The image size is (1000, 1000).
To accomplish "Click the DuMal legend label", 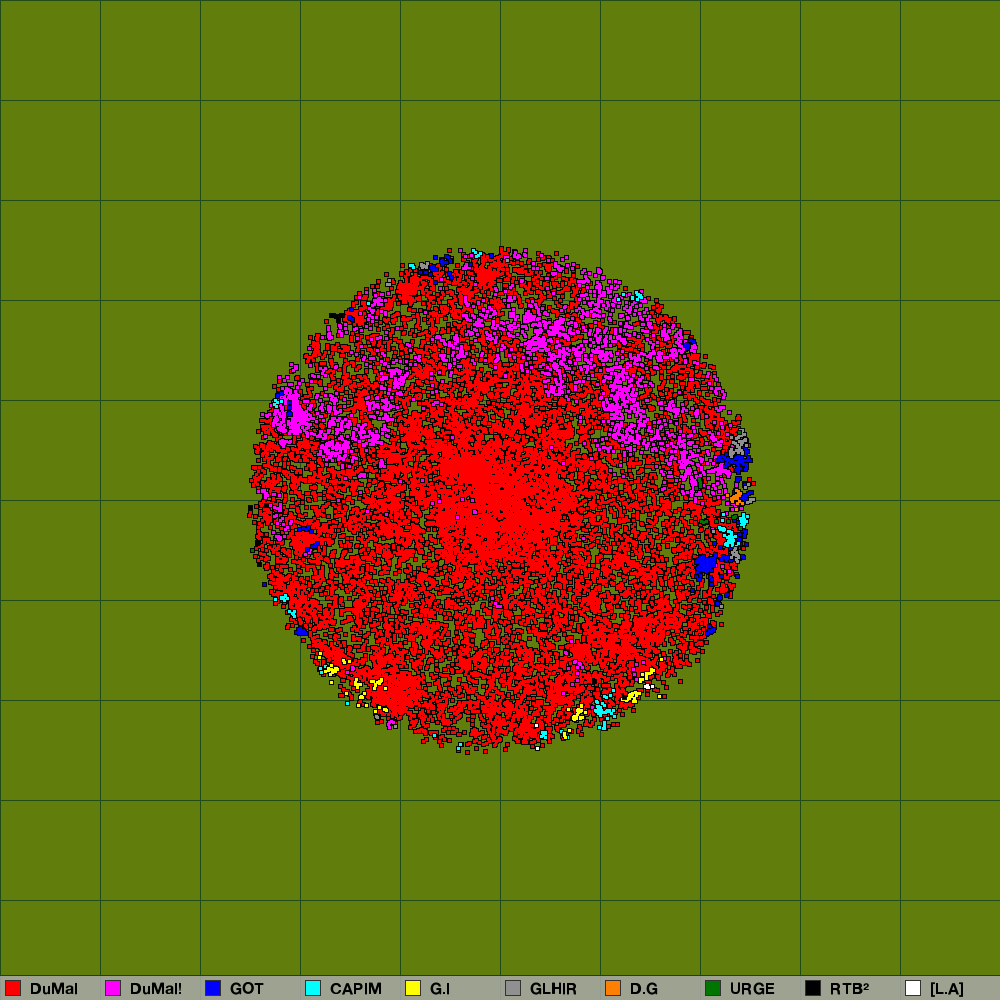I will tap(54, 989).
